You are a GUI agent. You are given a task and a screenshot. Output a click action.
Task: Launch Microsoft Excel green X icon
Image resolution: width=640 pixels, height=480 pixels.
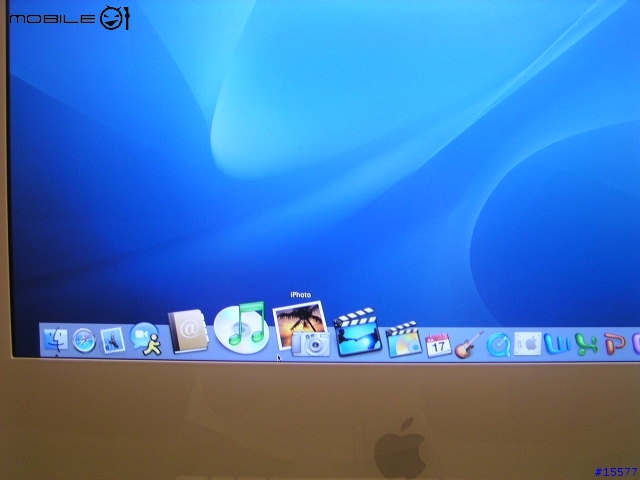pos(586,344)
